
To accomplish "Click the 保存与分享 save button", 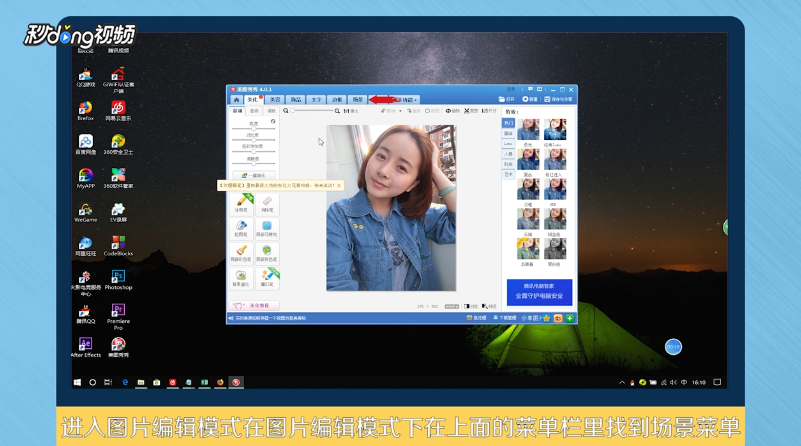I will point(558,99).
